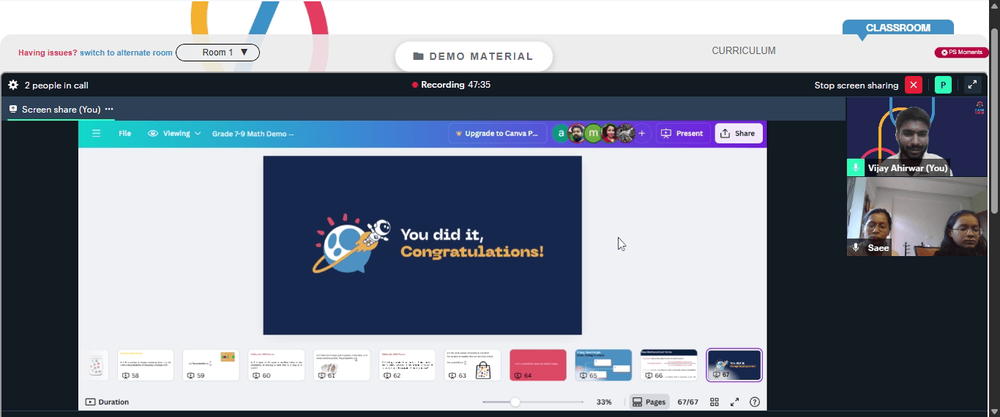Open Screen share three-dot options
Screen dimensions: 1000x417
coord(109,109)
